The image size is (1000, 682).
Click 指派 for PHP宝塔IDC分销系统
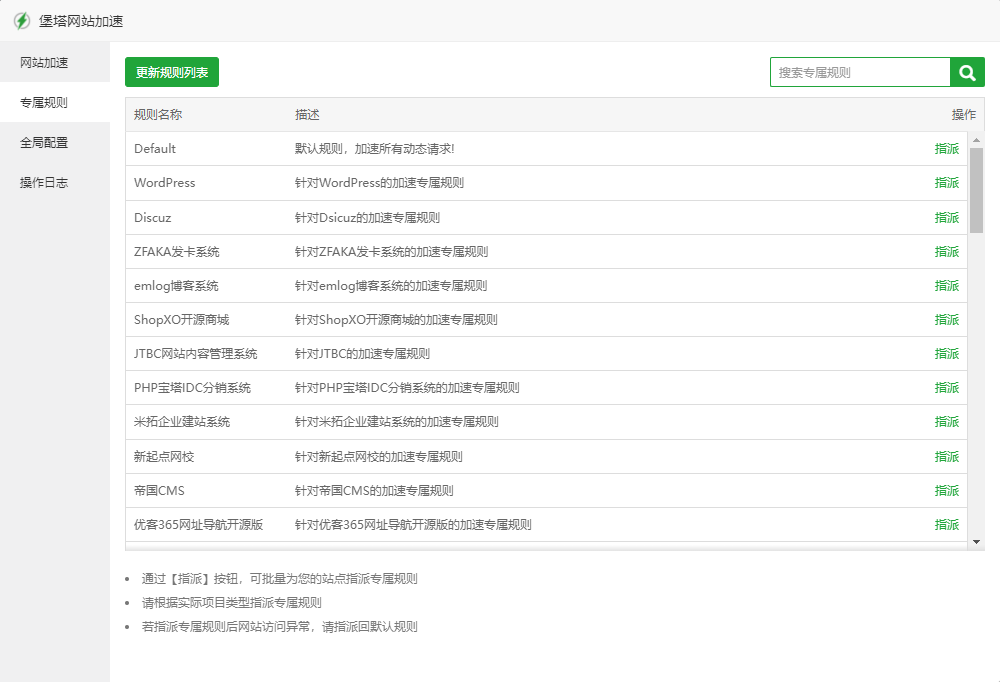(x=946, y=387)
